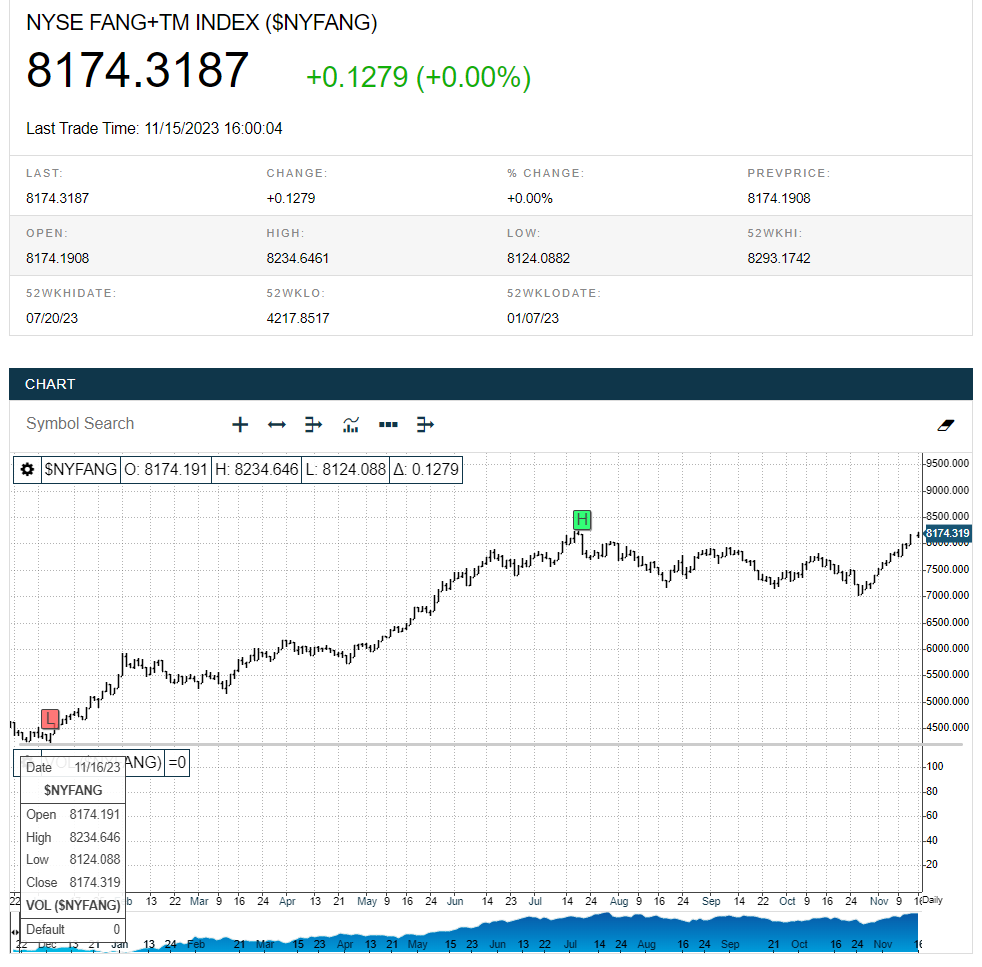Click the L: 8124.088 legend box

(x=345, y=469)
